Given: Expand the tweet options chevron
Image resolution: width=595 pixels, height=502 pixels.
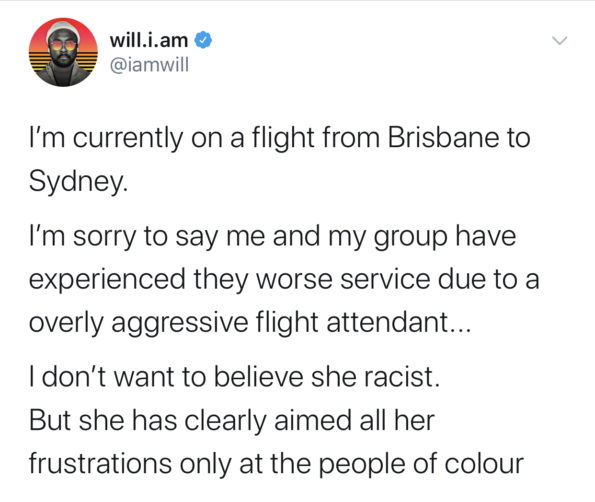Looking at the screenshot, I should (559, 40).
